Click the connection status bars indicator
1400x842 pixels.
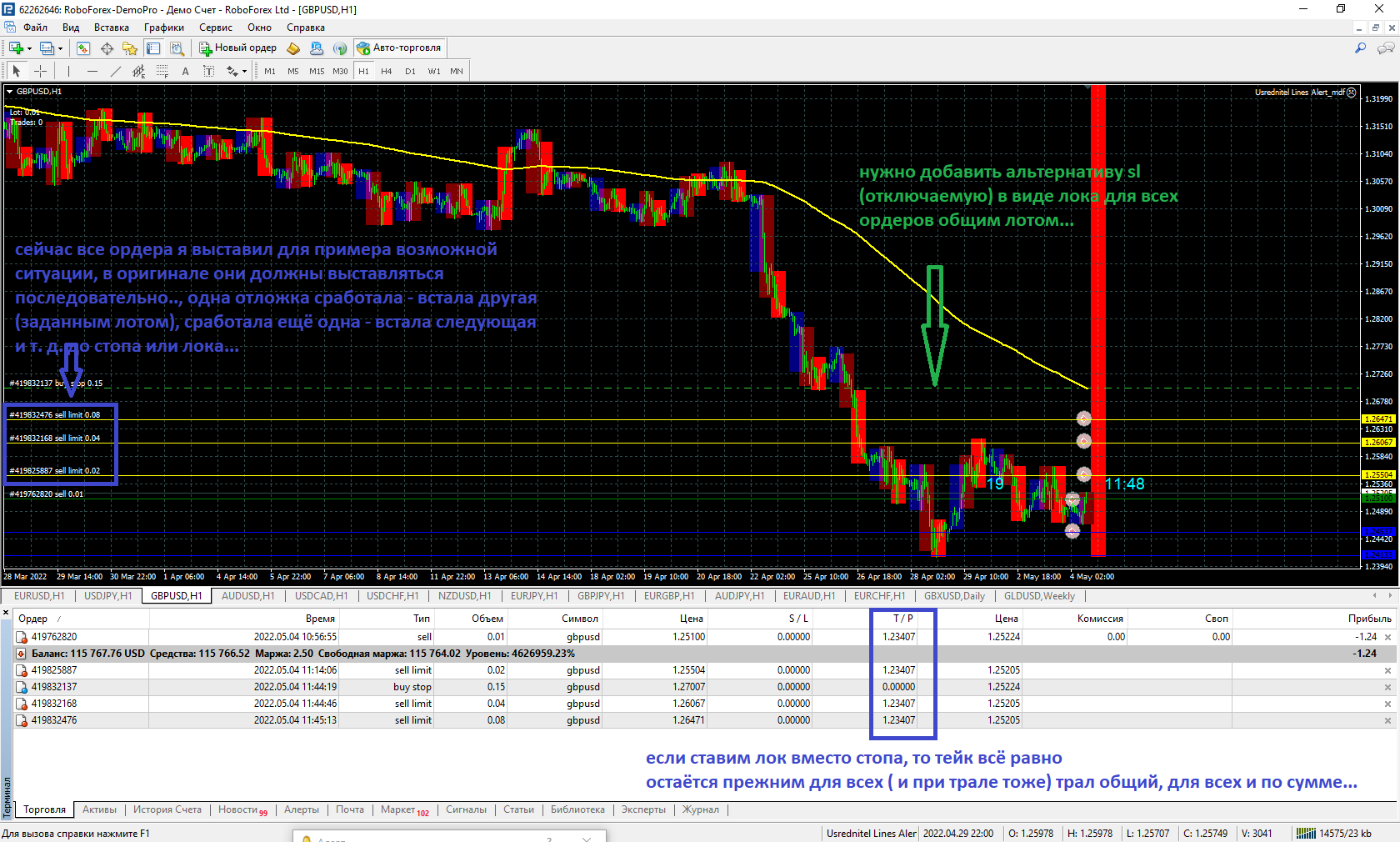1306,834
